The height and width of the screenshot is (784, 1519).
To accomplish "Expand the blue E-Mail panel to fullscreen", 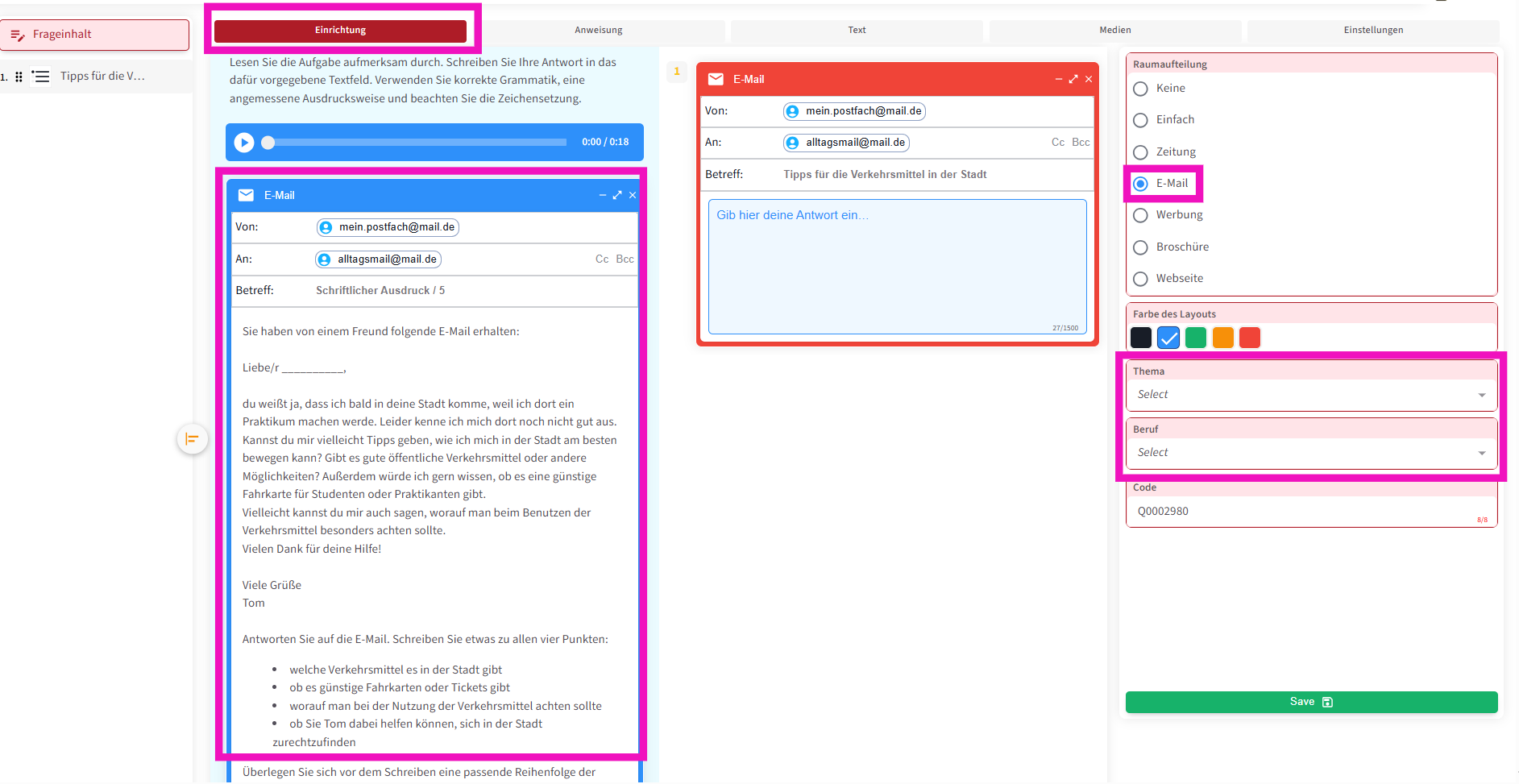I will click(x=617, y=195).
